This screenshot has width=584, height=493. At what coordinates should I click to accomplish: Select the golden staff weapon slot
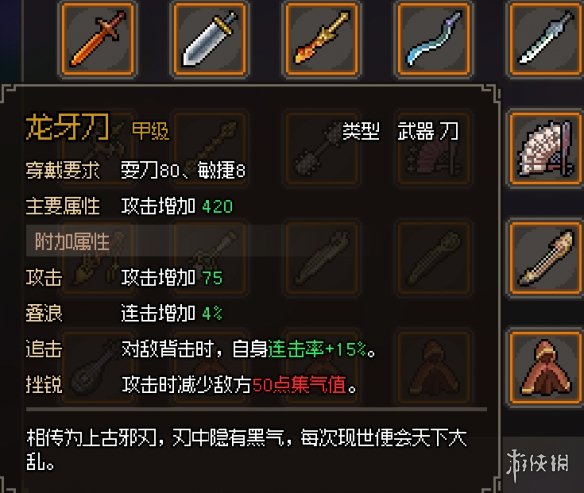[546, 258]
